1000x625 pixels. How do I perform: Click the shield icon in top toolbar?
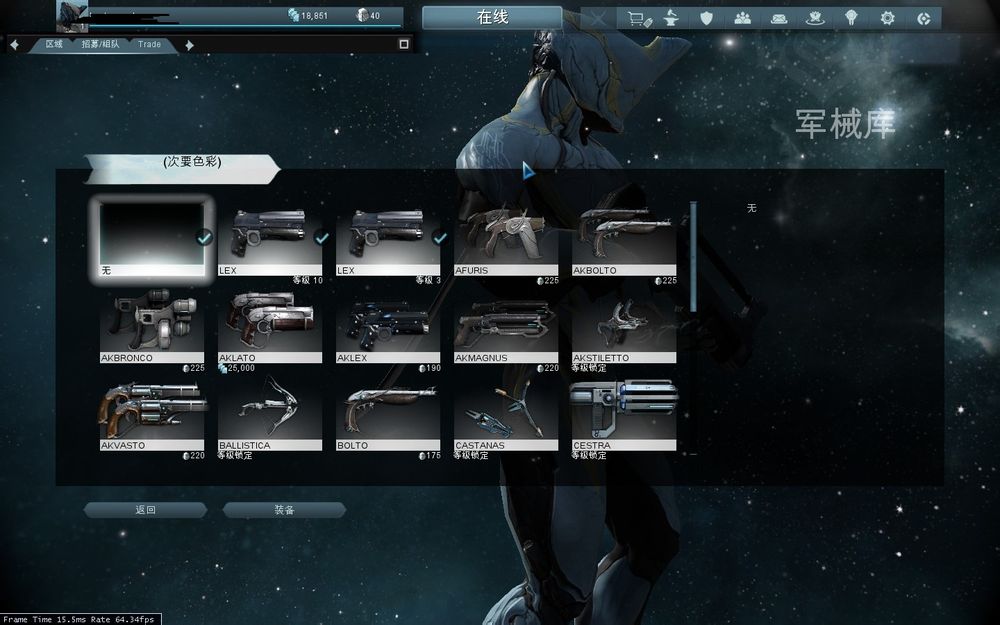click(x=706, y=18)
